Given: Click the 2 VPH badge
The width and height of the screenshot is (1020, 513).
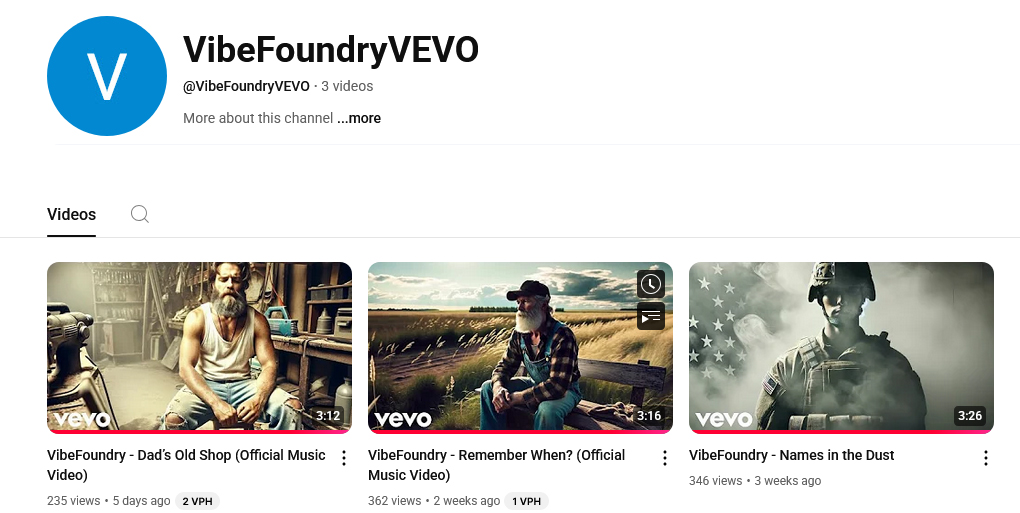Looking at the screenshot, I should point(198,501).
